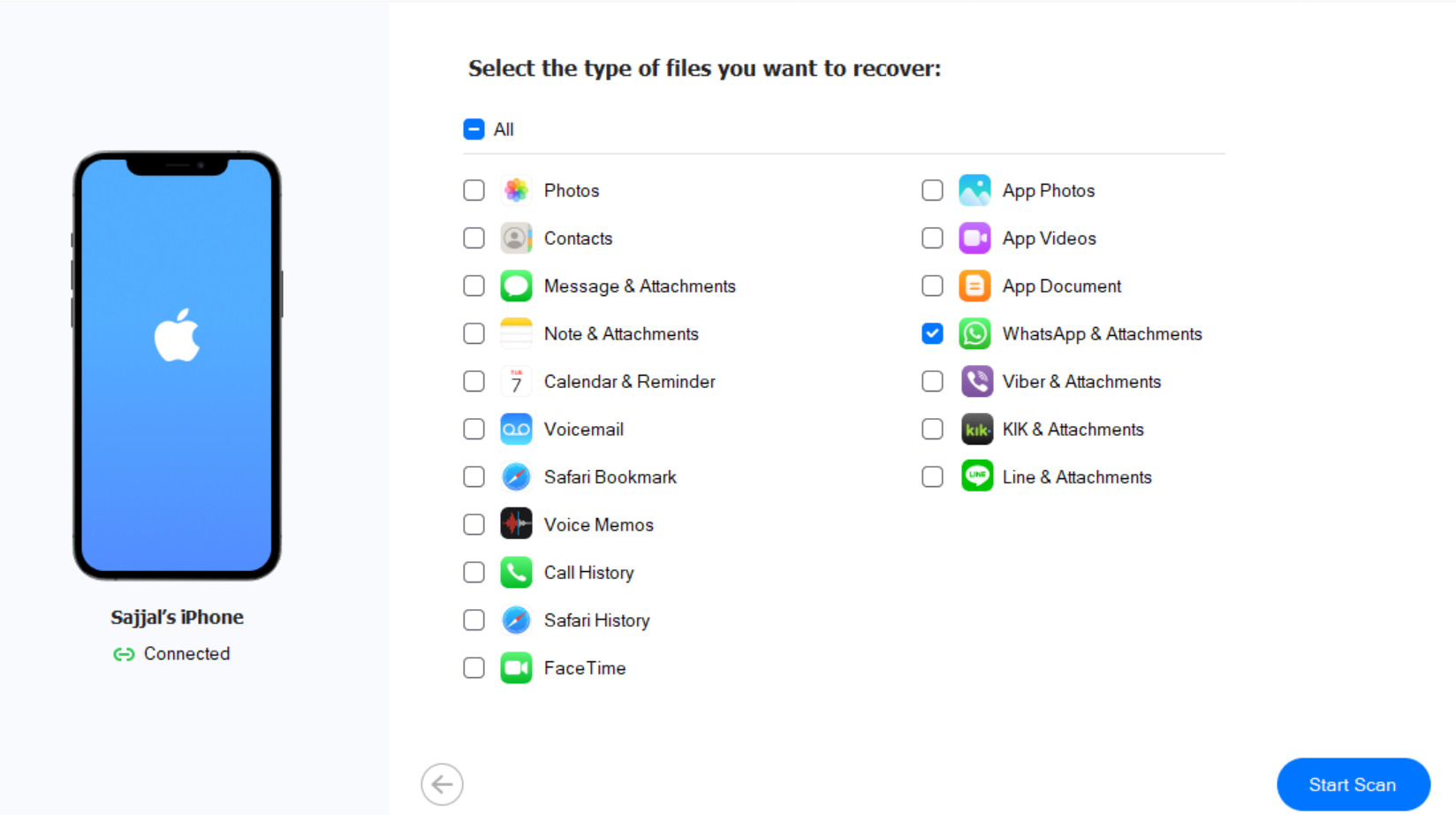1456x815 pixels.
Task: Uncheck WhatsApp & Attachments checkbox
Action: 932,333
